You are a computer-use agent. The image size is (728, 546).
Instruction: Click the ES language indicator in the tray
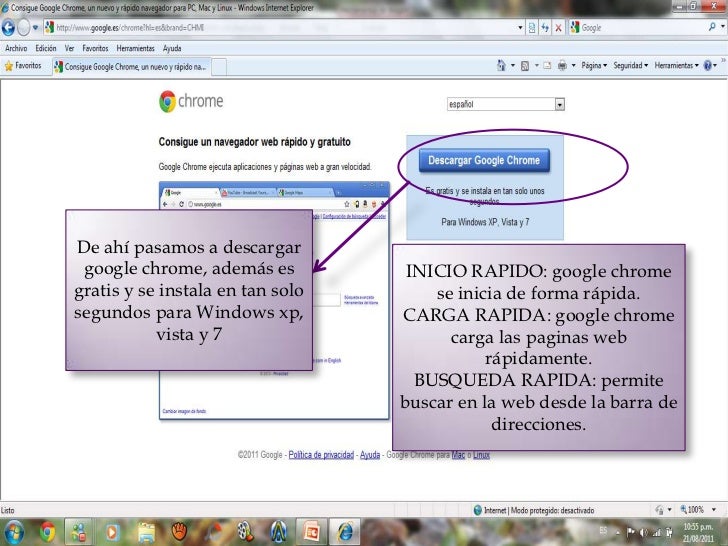[x=603, y=530]
